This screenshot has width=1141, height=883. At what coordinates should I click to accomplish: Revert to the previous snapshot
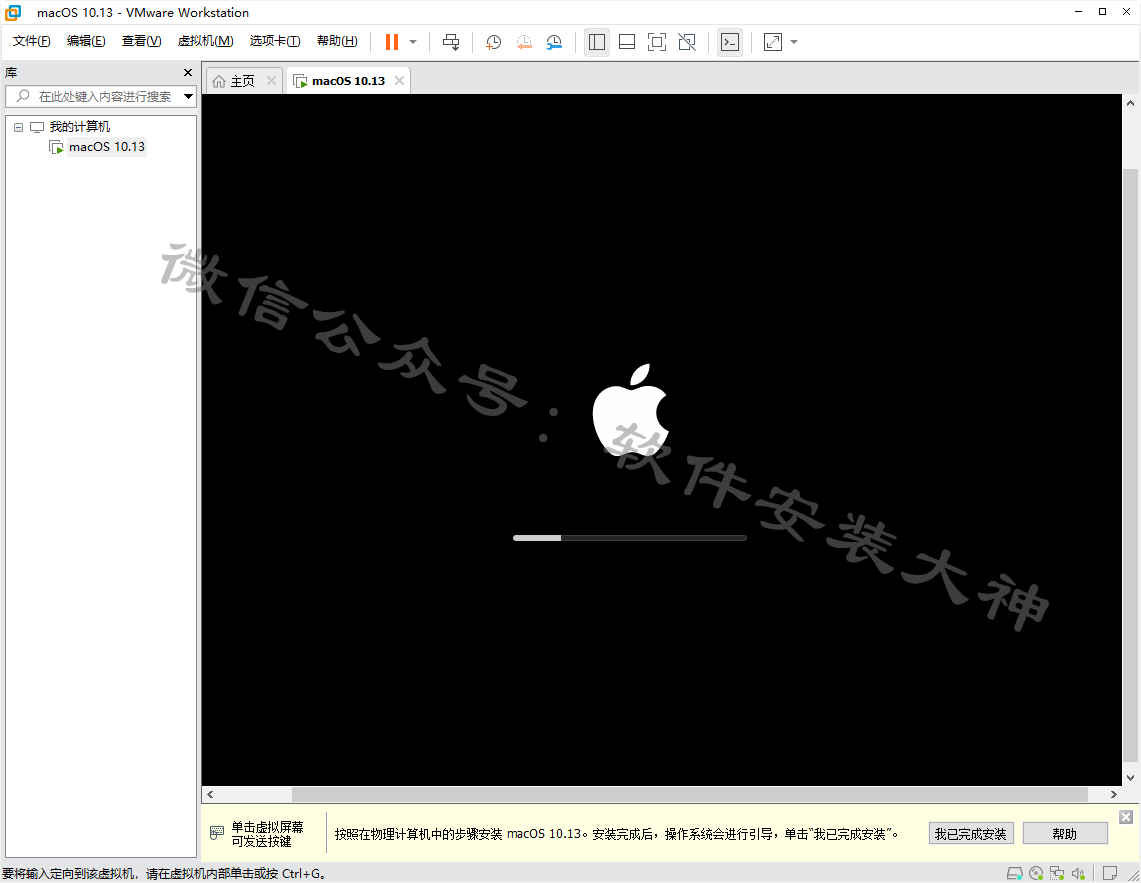click(524, 42)
